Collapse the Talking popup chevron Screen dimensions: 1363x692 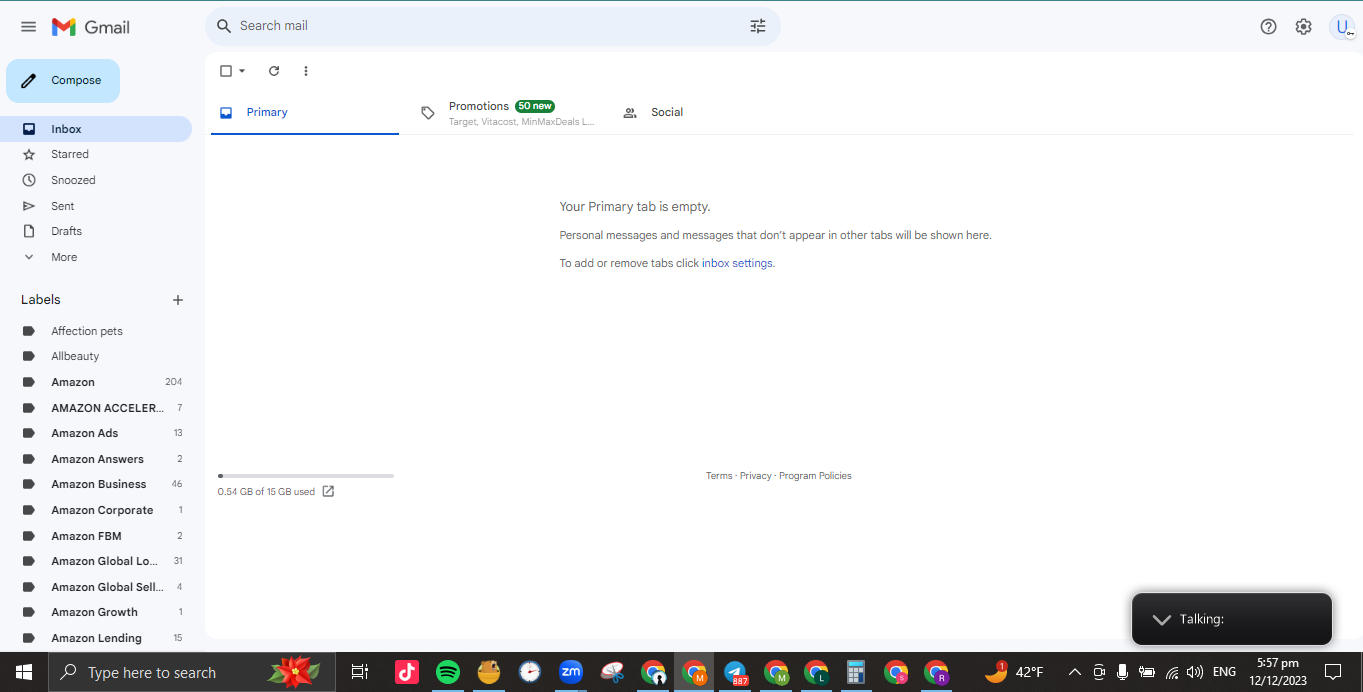click(x=1161, y=619)
